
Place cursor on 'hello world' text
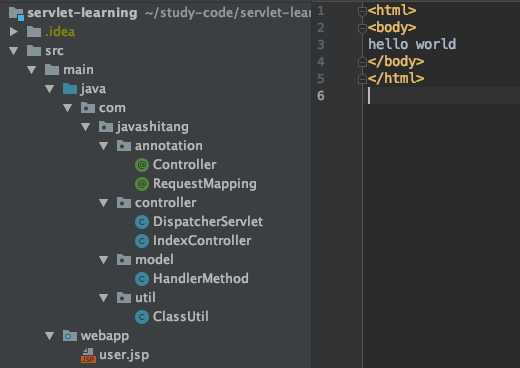click(412, 44)
